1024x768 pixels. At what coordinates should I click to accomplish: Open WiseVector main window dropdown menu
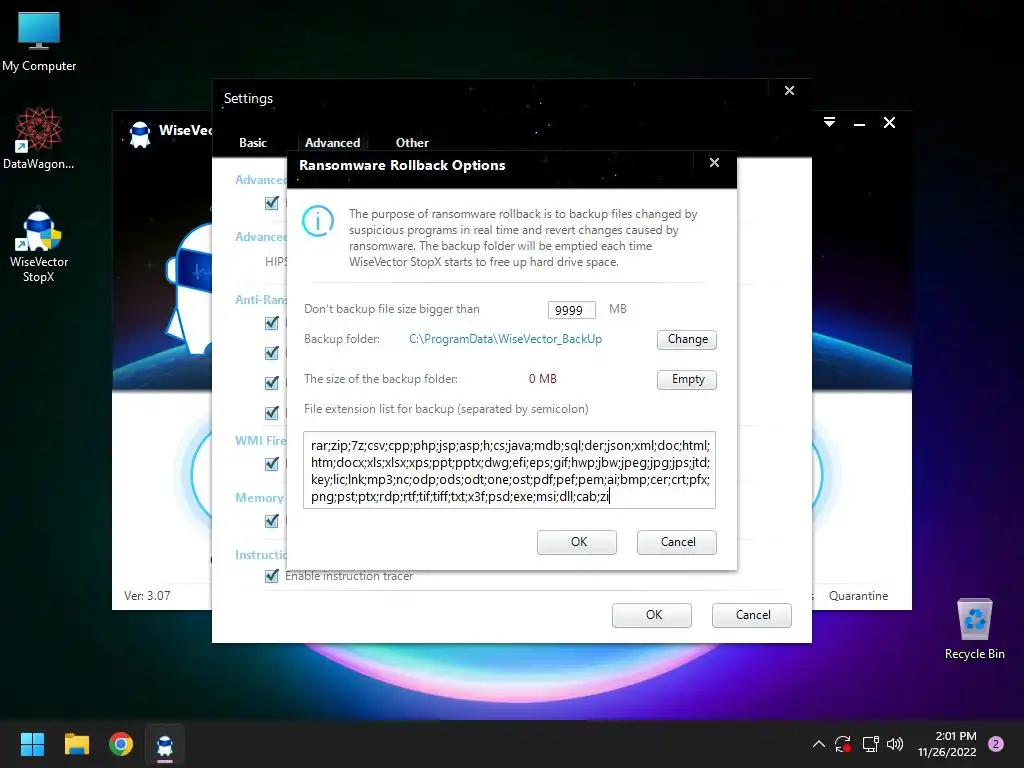click(829, 122)
